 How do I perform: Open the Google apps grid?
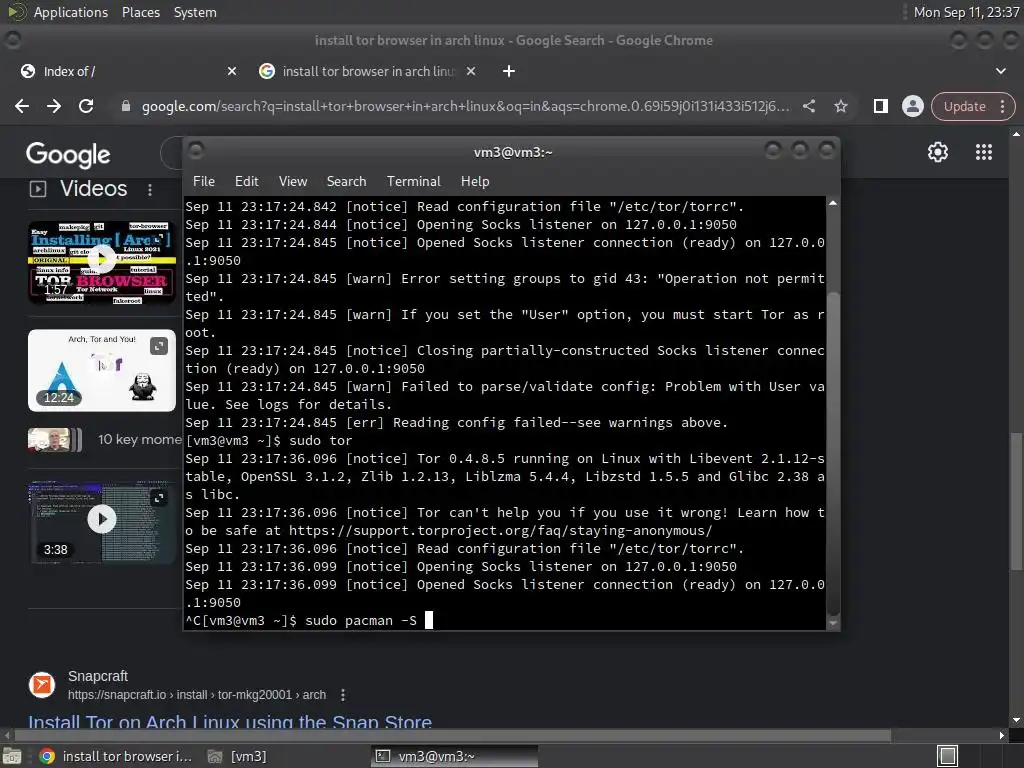[984, 152]
